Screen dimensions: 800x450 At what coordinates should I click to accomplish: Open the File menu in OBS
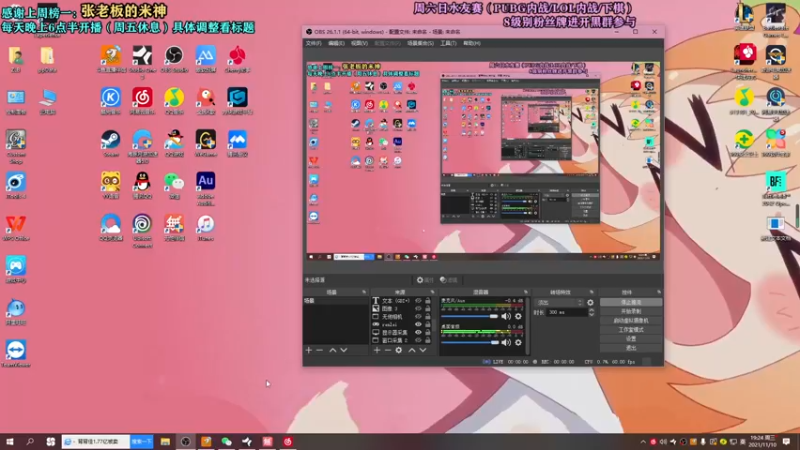point(313,43)
